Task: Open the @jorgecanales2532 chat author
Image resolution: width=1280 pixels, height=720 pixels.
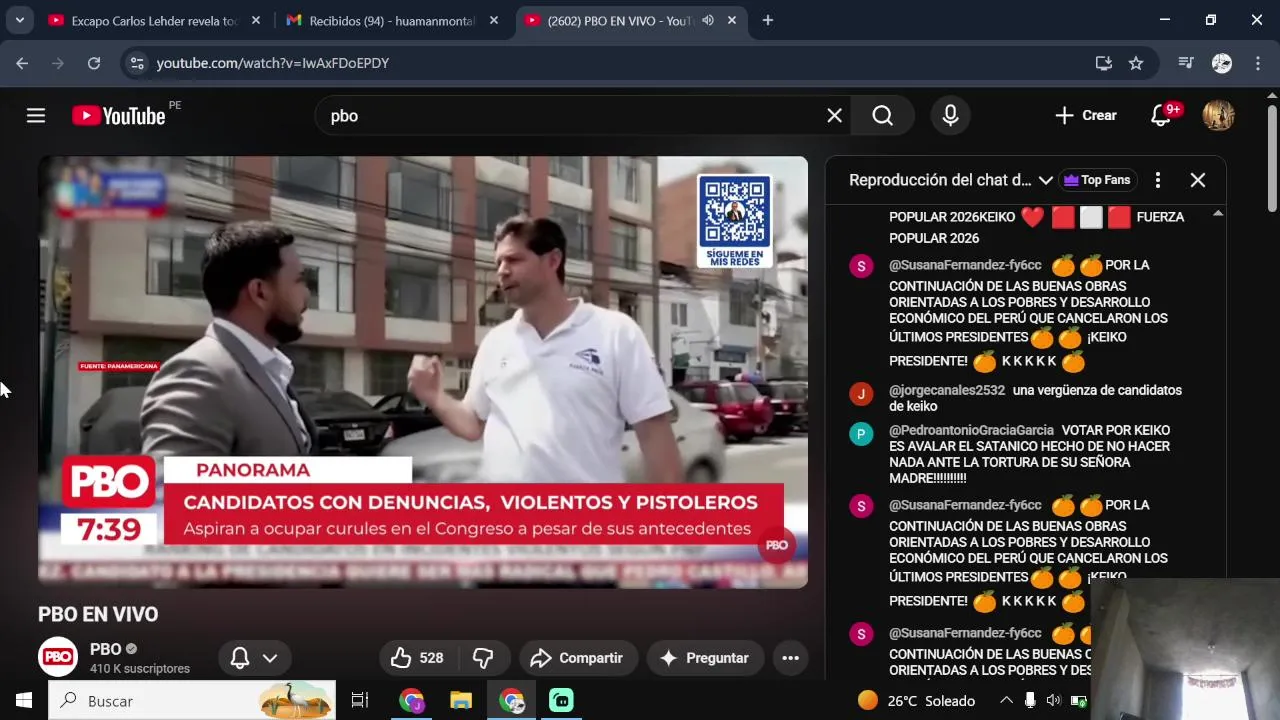Action: point(947,390)
